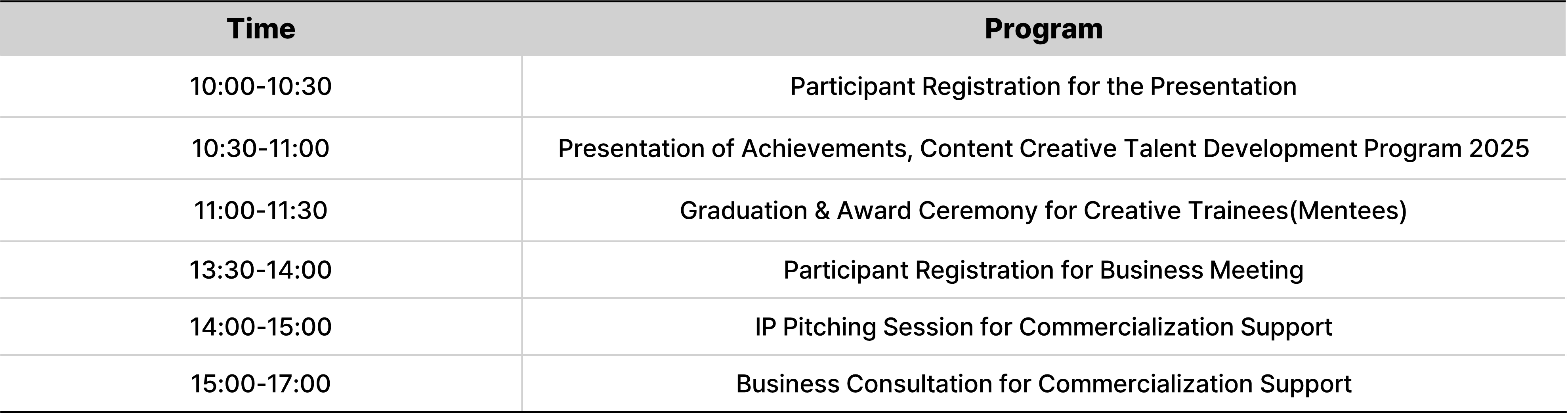Click the Business Consultation for Commercialization entry
The width and height of the screenshot is (1568, 414).
click(x=1043, y=384)
